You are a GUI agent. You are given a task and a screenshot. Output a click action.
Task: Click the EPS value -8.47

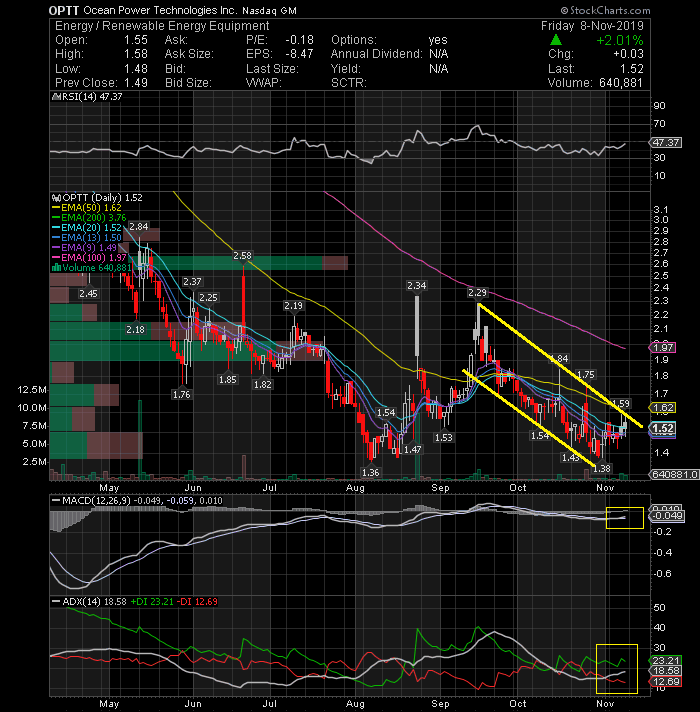[x=299, y=54]
